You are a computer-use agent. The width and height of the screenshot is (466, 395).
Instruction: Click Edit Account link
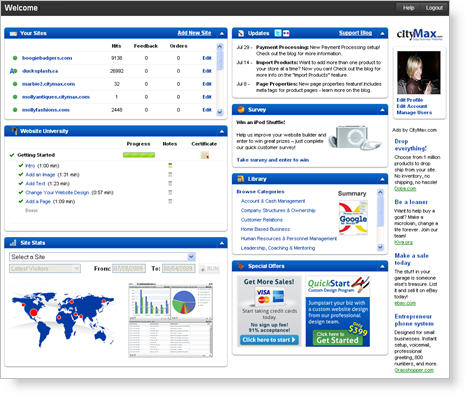coord(412,106)
